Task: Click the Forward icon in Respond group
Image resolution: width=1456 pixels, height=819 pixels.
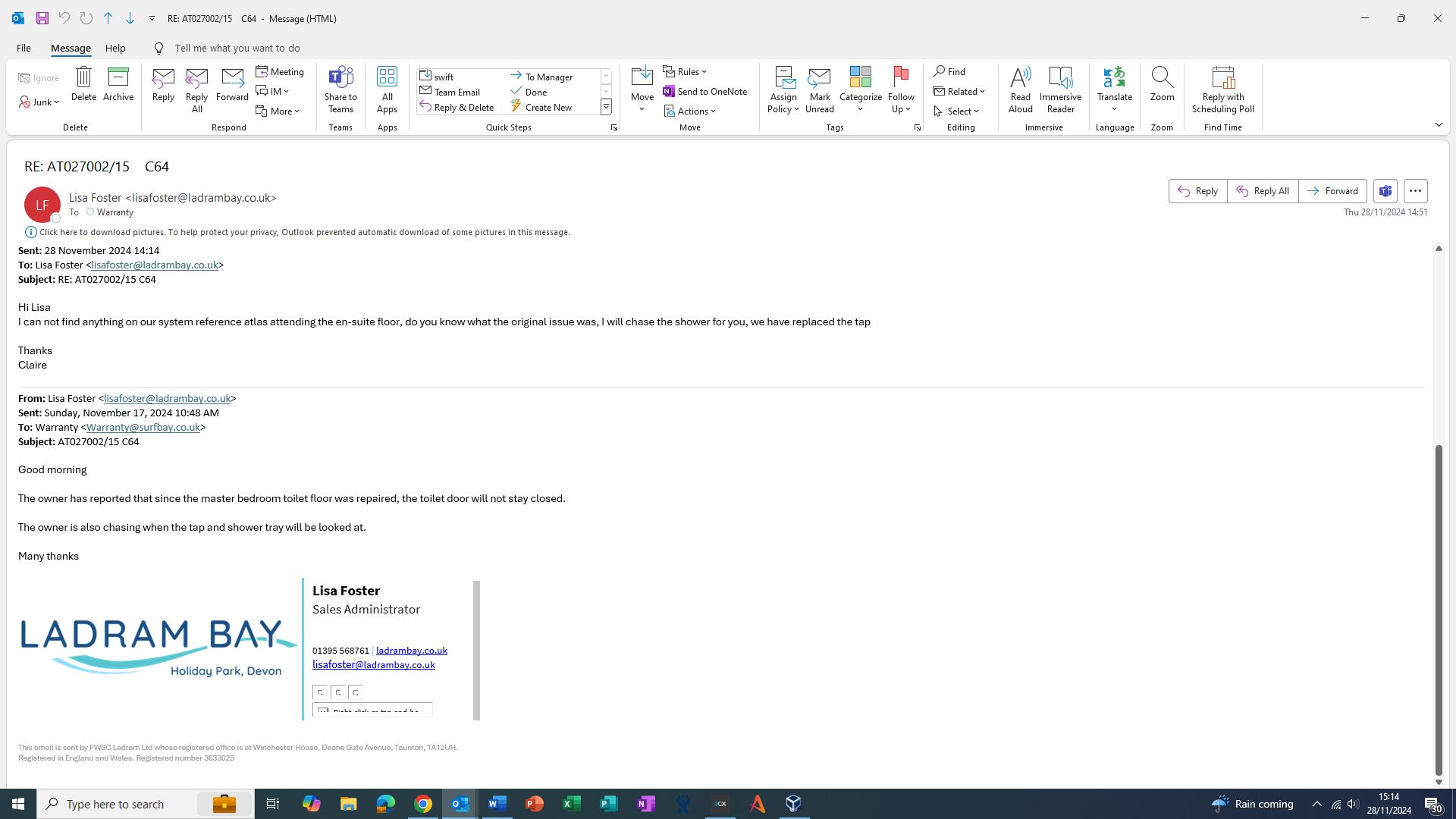Action: point(232,77)
